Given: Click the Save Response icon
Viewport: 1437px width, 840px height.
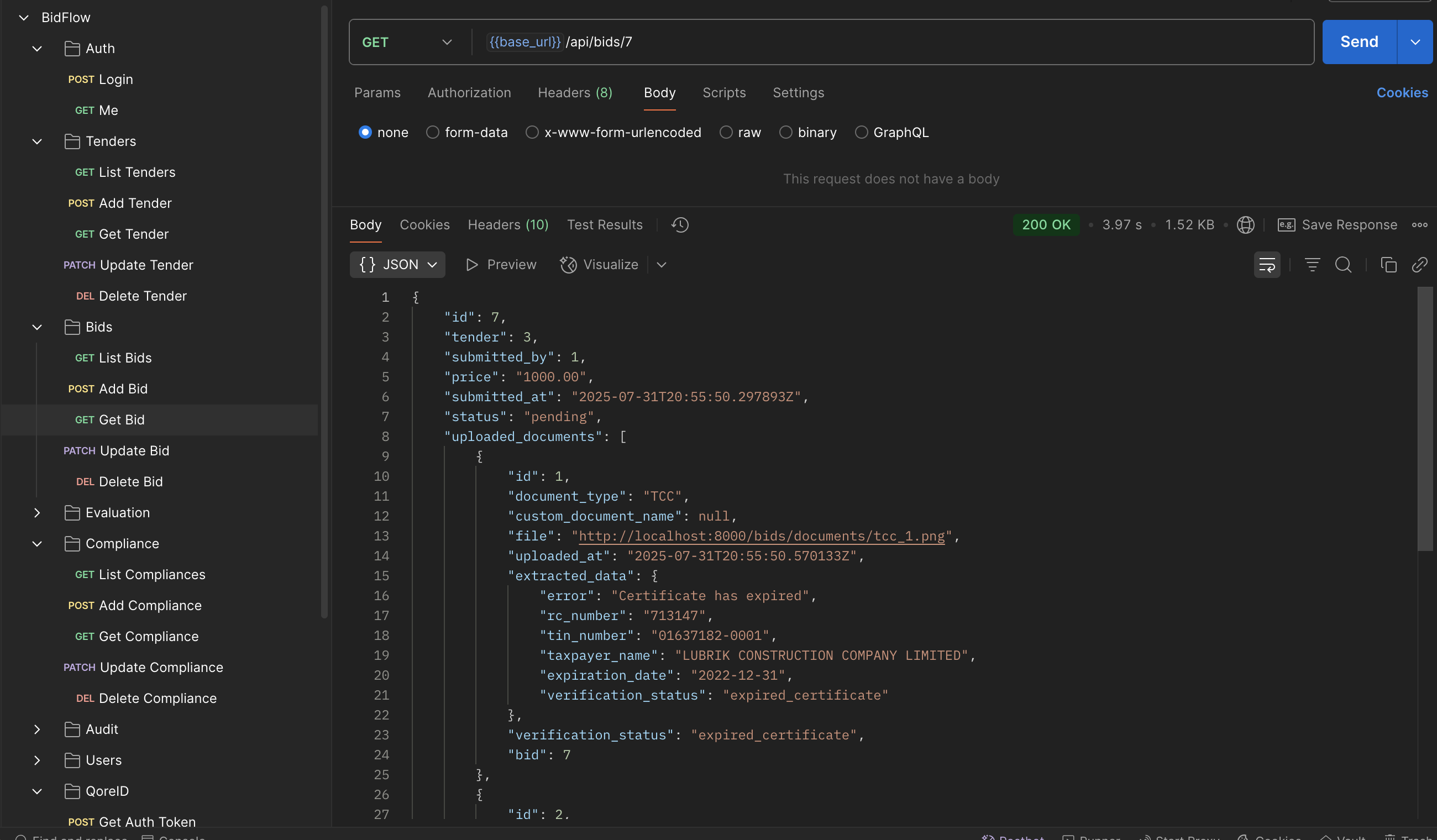Looking at the screenshot, I should pyautogui.click(x=1286, y=225).
